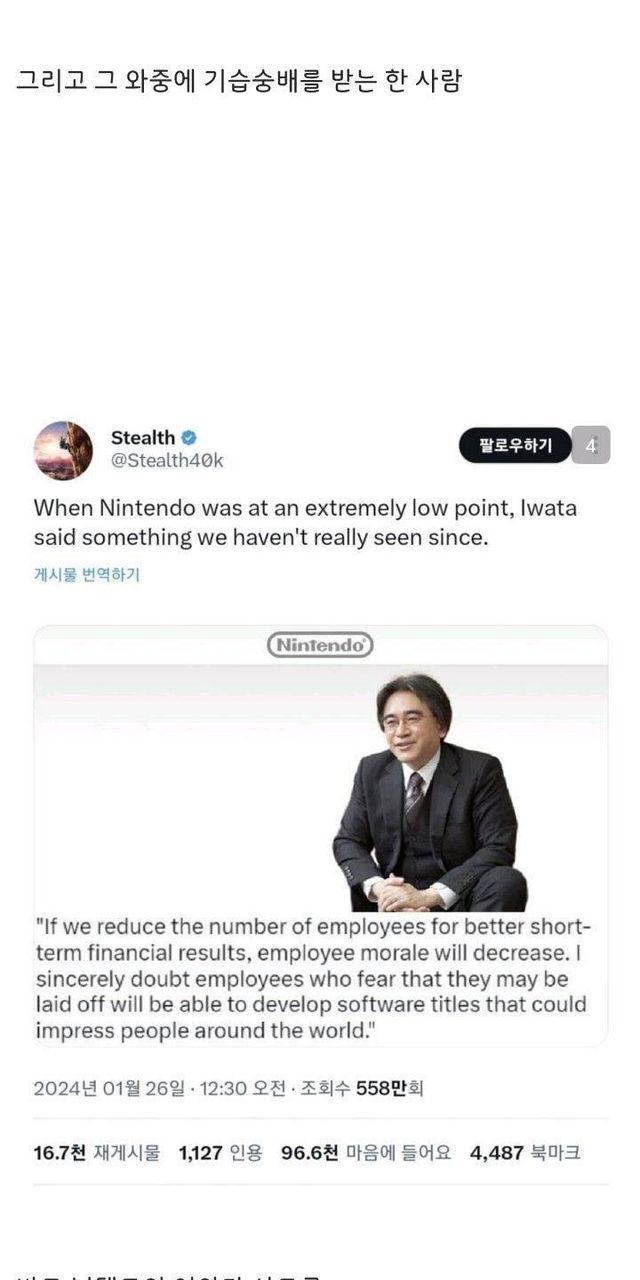Click the 조회수 558만회 view count
The image size is (640, 1280).
[x=363, y=1088]
